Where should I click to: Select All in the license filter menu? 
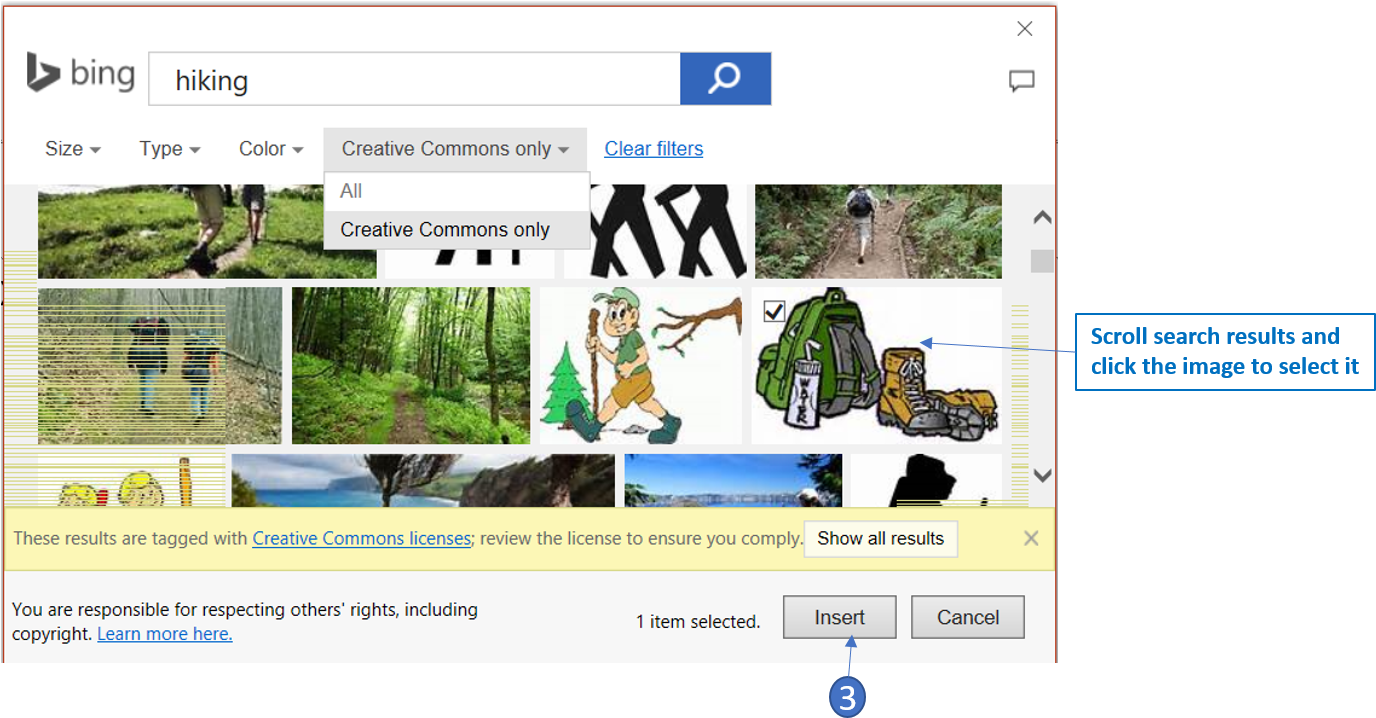(x=351, y=191)
